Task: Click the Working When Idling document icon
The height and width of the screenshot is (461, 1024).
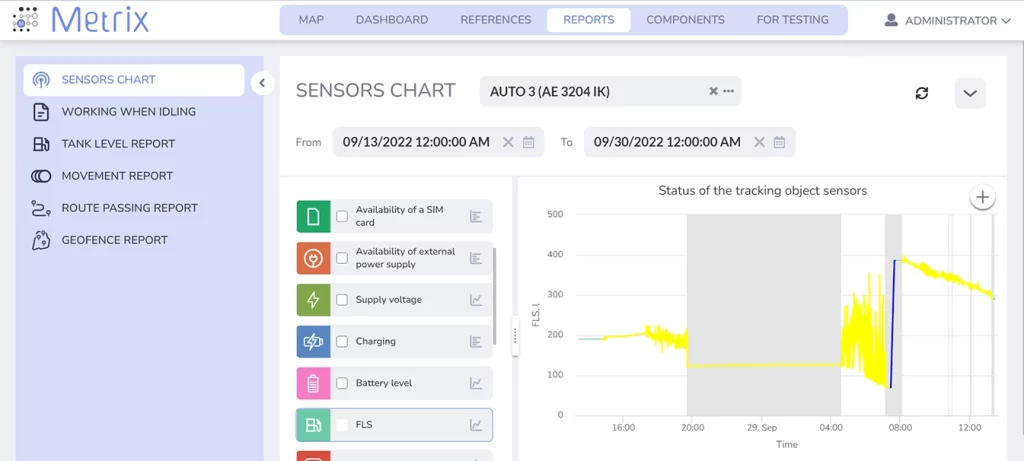Action: pos(41,112)
